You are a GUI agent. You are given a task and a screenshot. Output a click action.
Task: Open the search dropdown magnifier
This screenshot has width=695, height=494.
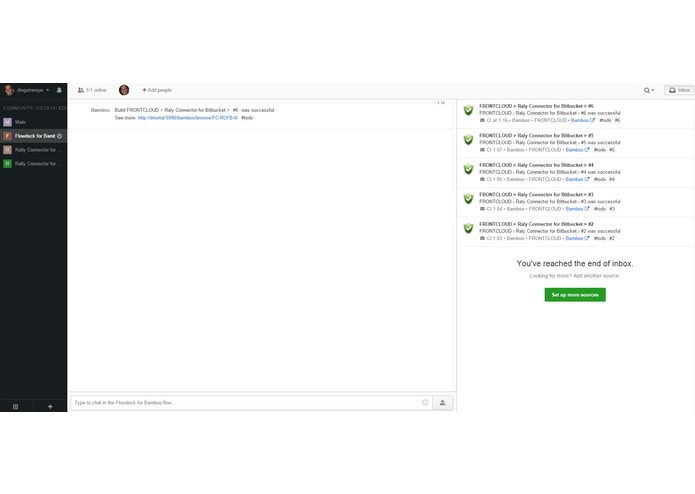[649, 90]
